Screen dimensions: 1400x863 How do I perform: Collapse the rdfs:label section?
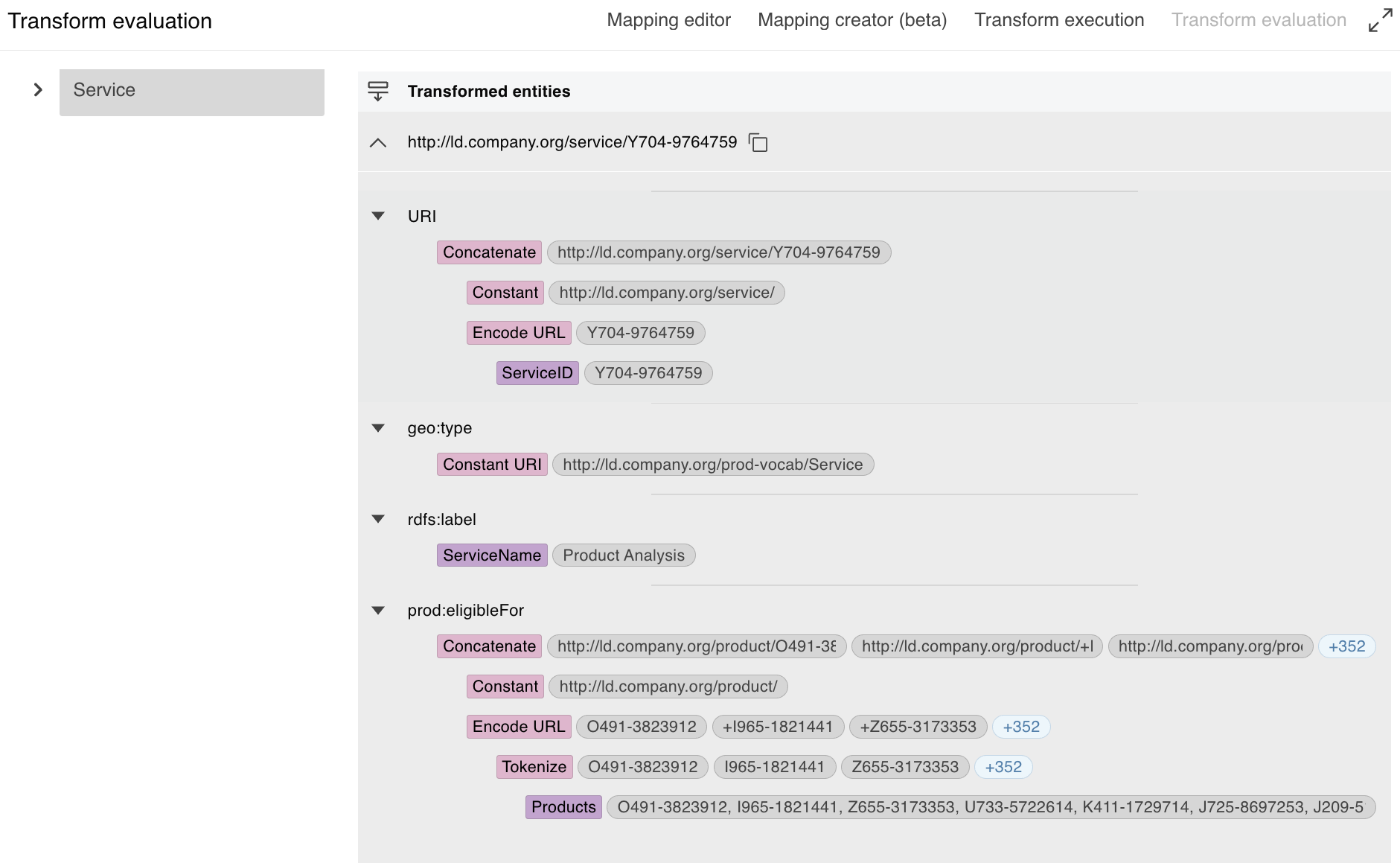pos(378,519)
